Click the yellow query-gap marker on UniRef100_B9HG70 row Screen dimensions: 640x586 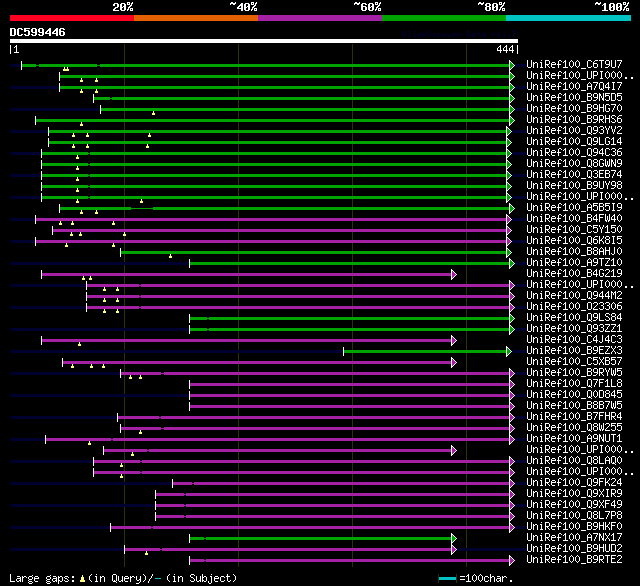click(x=153, y=113)
